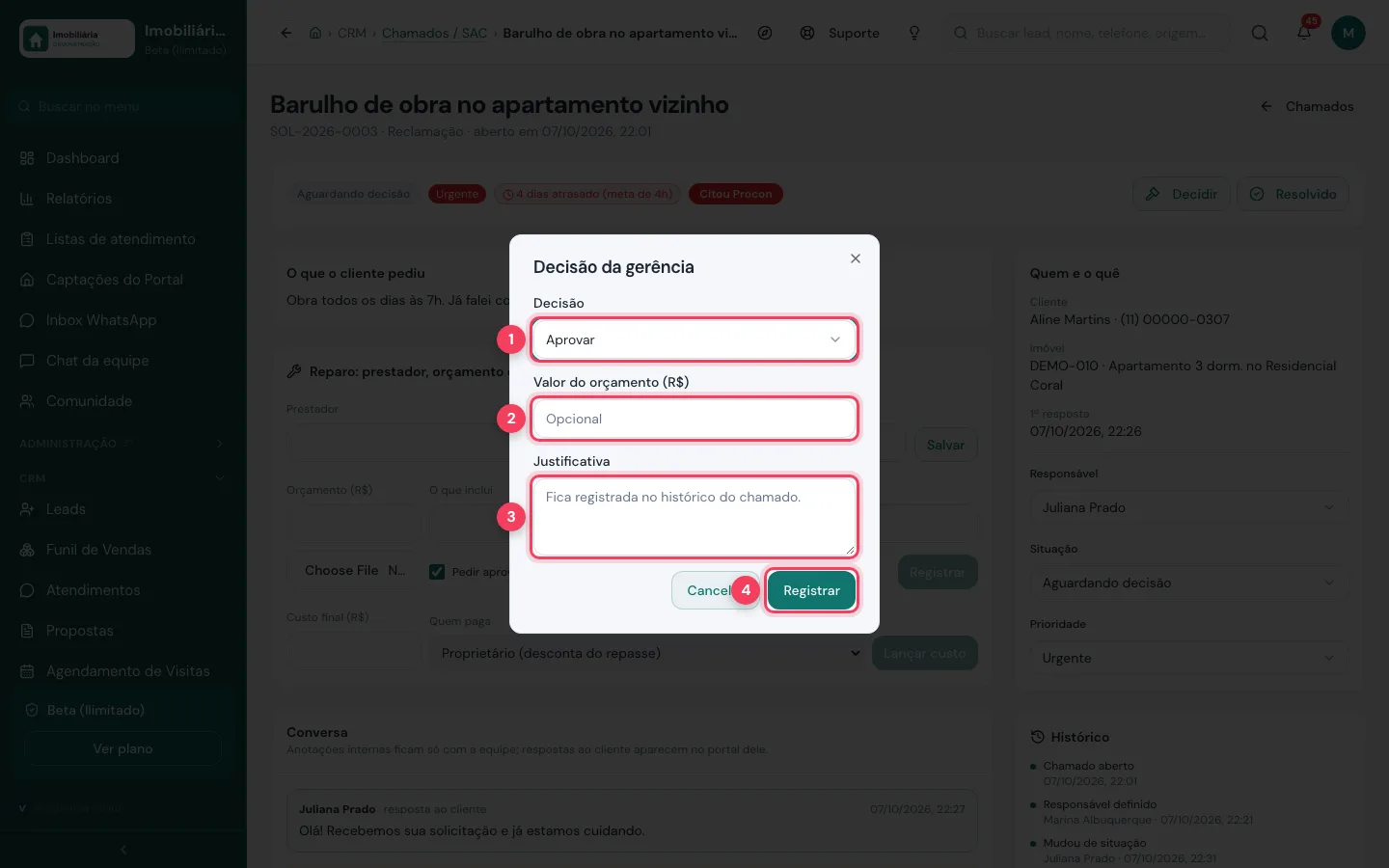Open Dashboard in the sidebar
Viewport: 1389px width, 868px height.
click(123, 158)
